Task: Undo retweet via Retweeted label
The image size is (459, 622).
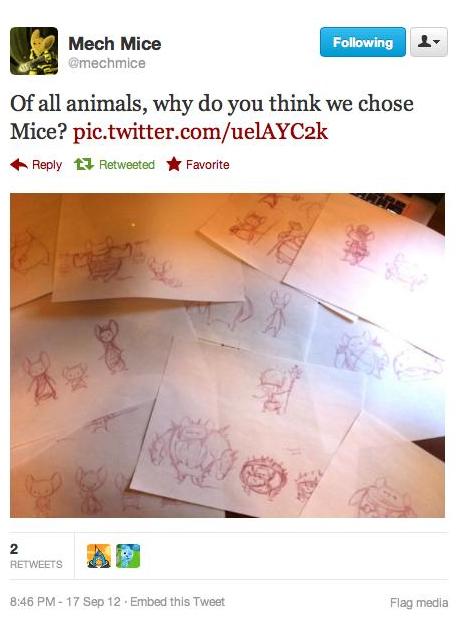Action: [127, 164]
